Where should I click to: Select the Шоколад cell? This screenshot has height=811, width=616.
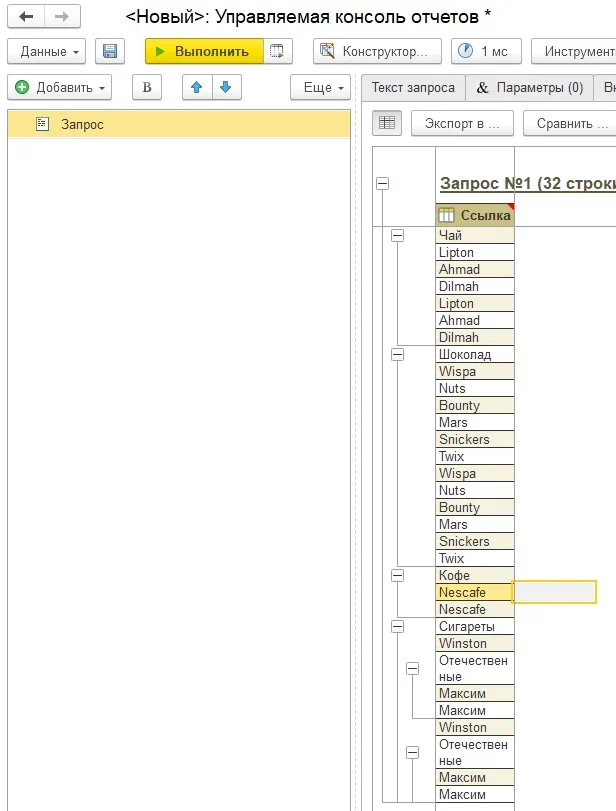tap(475, 354)
